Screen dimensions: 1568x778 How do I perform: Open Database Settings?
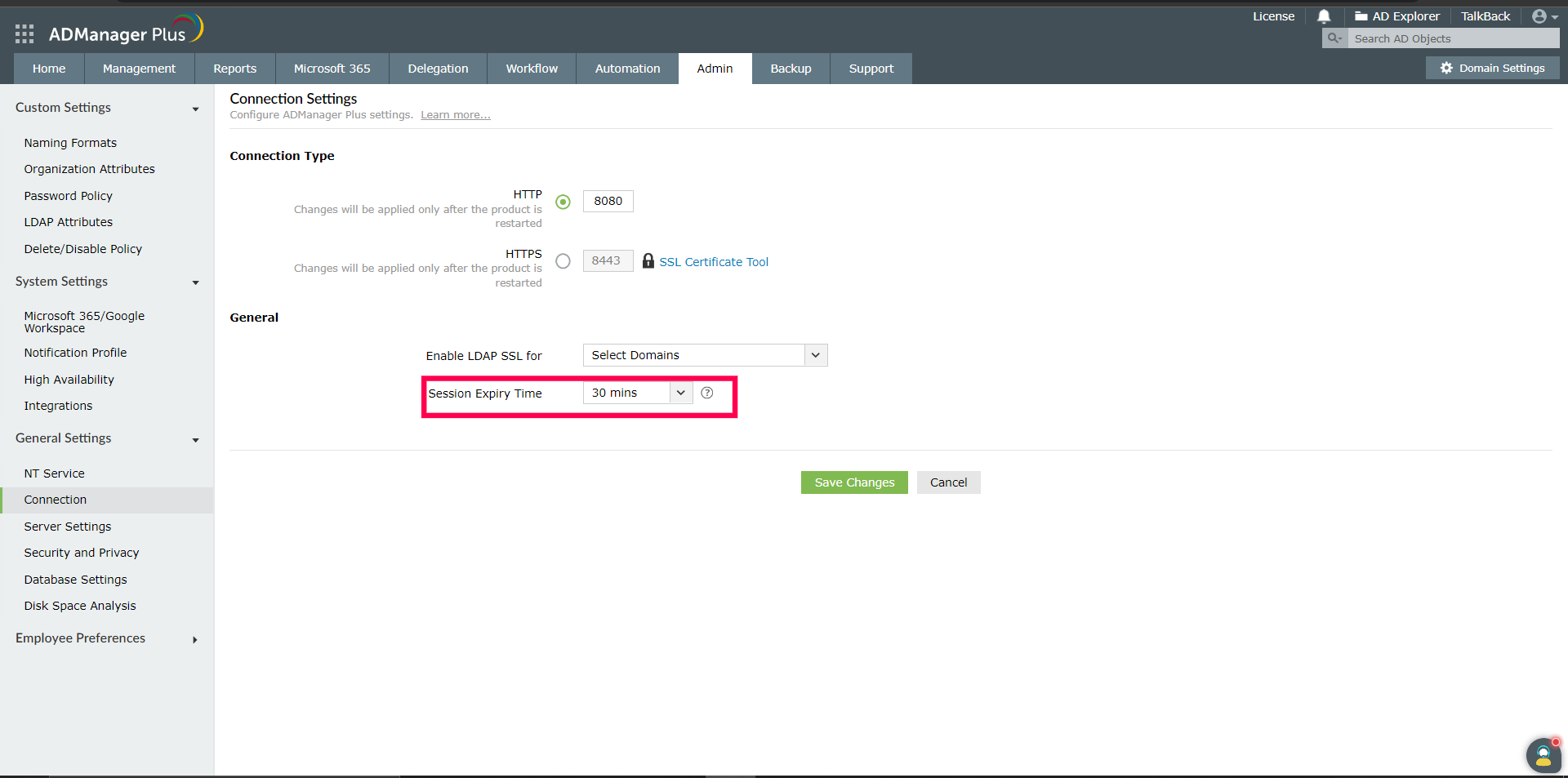(x=75, y=580)
